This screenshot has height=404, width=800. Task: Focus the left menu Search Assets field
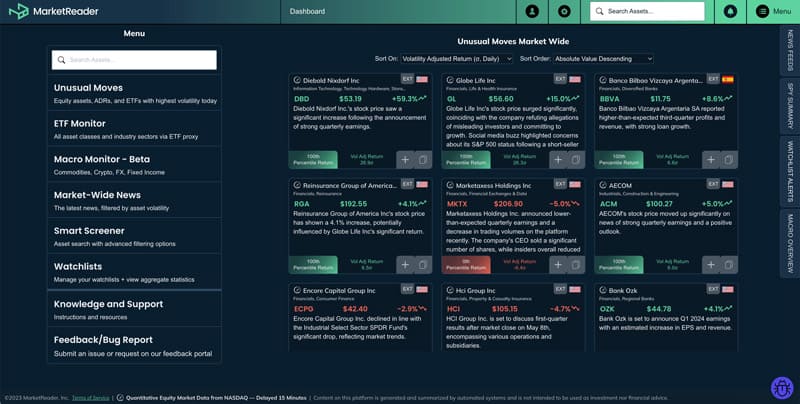tap(134, 60)
